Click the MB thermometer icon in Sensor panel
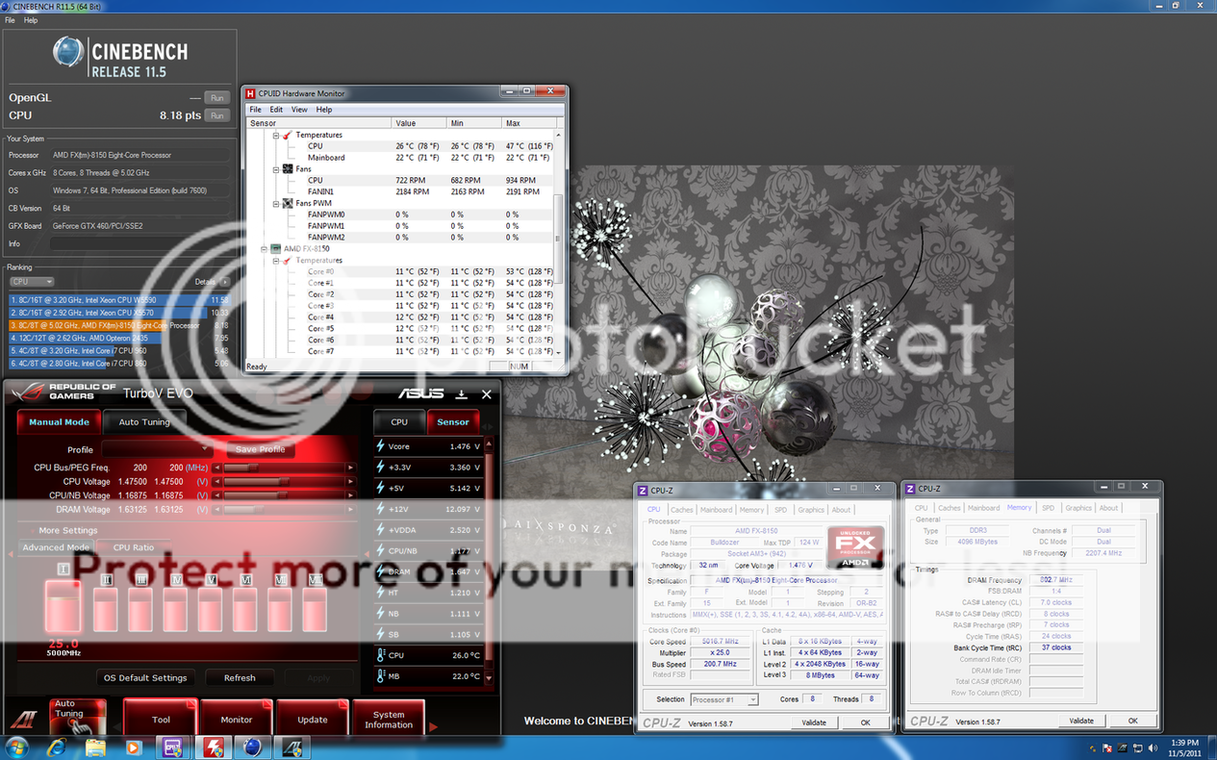The width and height of the screenshot is (1217, 760). [381, 676]
